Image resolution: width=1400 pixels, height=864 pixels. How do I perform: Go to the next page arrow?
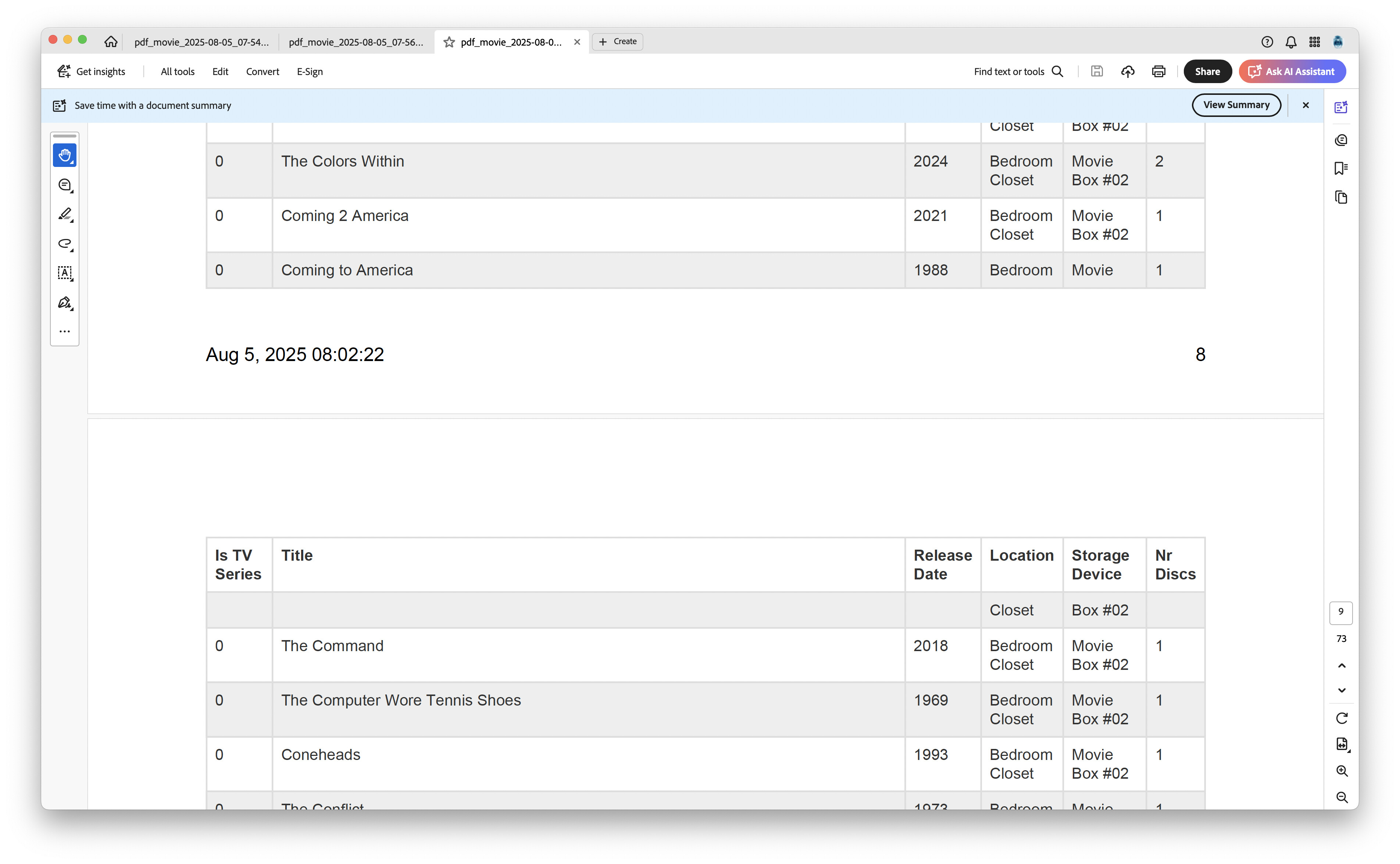pos(1341,690)
